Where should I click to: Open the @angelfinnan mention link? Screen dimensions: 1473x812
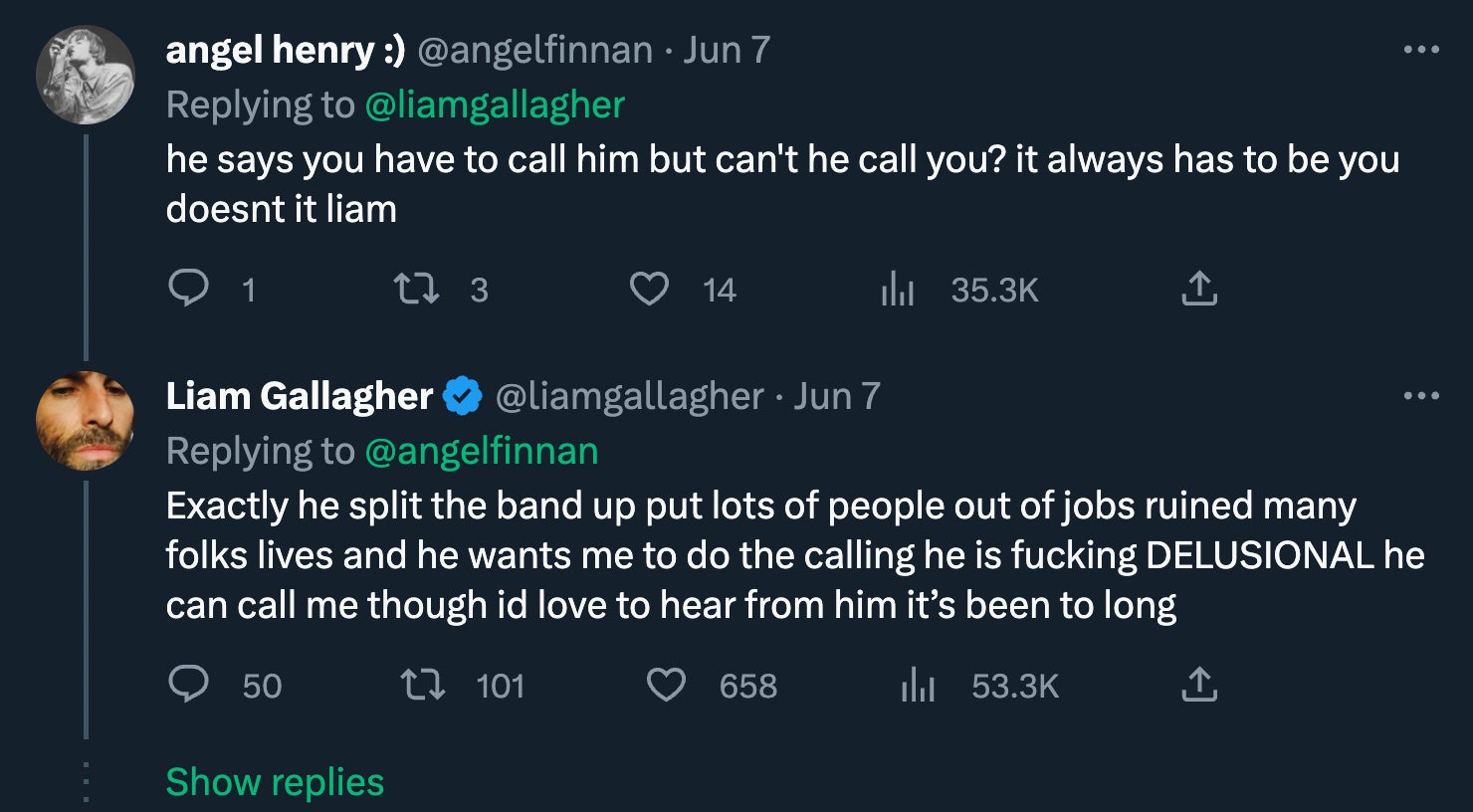482,451
